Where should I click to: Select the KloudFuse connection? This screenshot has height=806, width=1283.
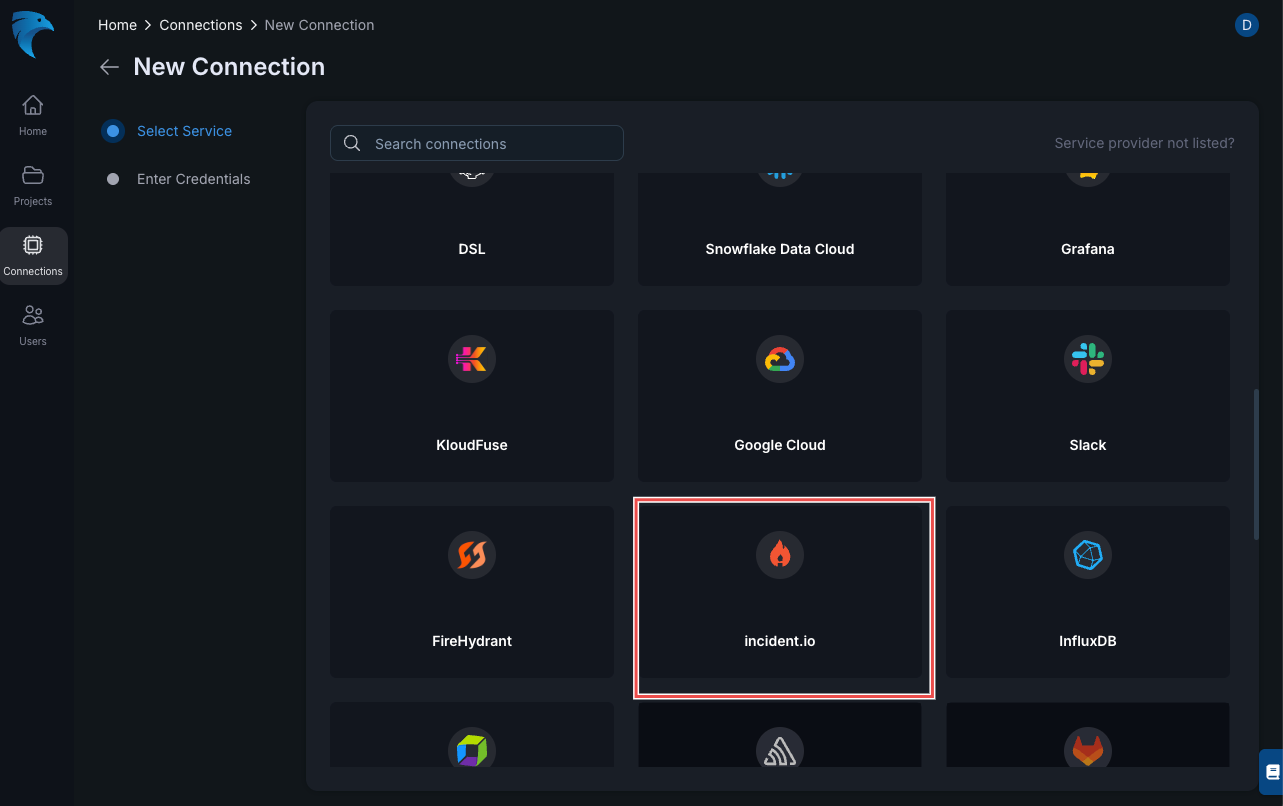pos(471,396)
